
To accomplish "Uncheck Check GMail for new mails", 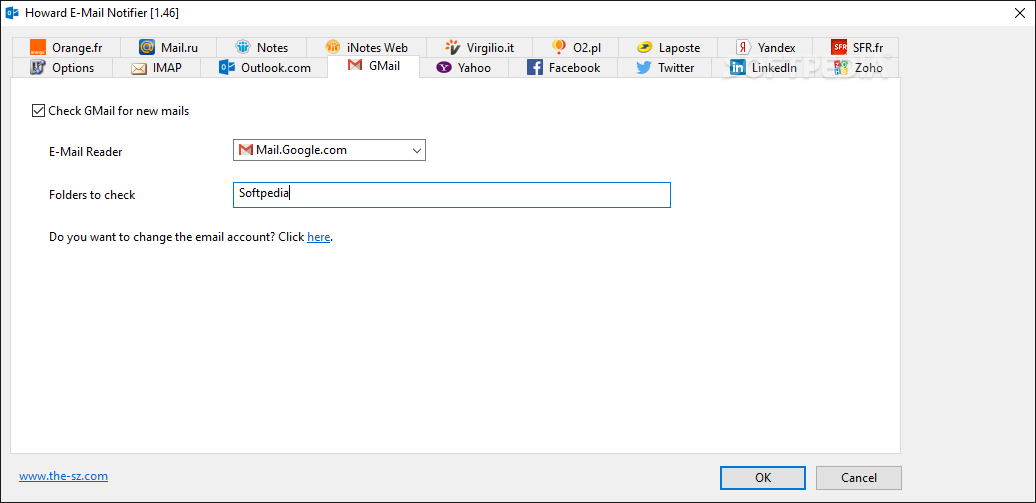I will click(x=38, y=111).
